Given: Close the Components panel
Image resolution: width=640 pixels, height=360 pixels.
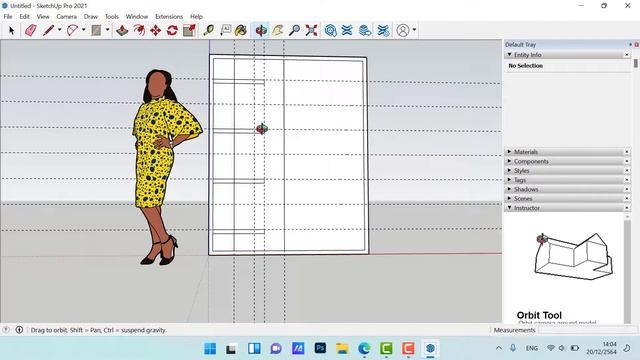Looking at the screenshot, I should [x=627, y=161].
